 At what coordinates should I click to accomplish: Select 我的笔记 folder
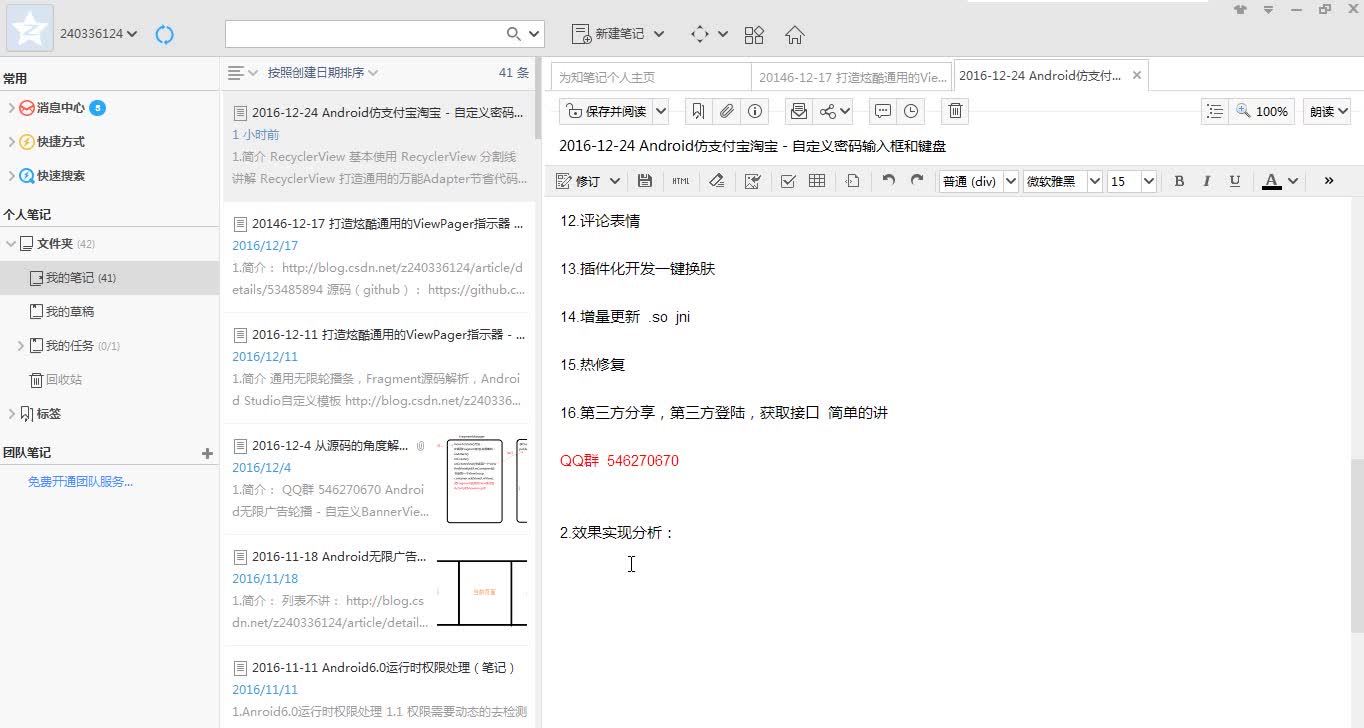pyautogui.click(x=109, y=278)
